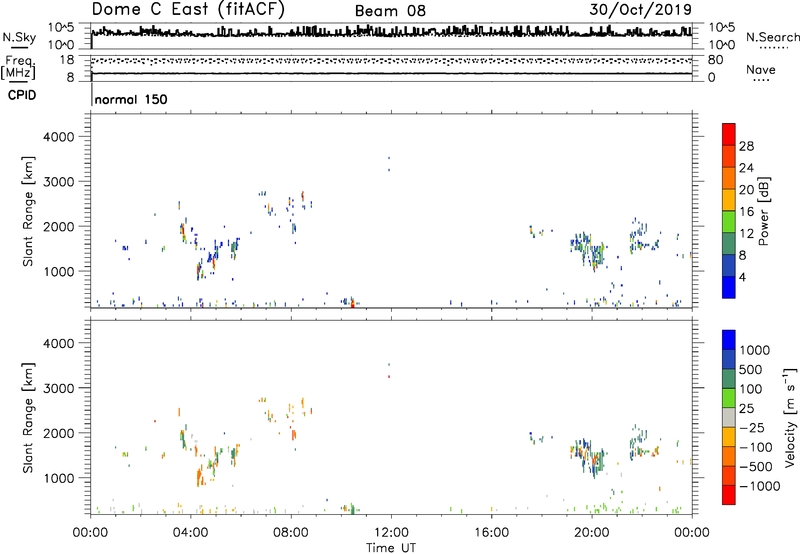Pick the gray −25 to 25 Velocity segment
Viewport: 800px width, 554px height.
click(x=729, y=417)
